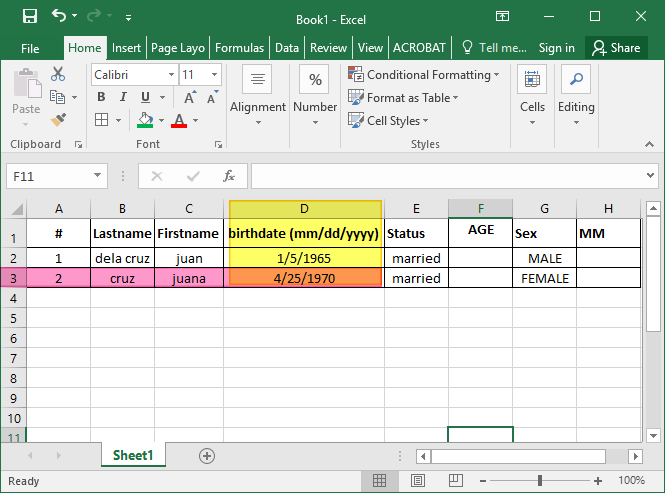Open the Data tab

pyautogui.click(x=287, y=48)
